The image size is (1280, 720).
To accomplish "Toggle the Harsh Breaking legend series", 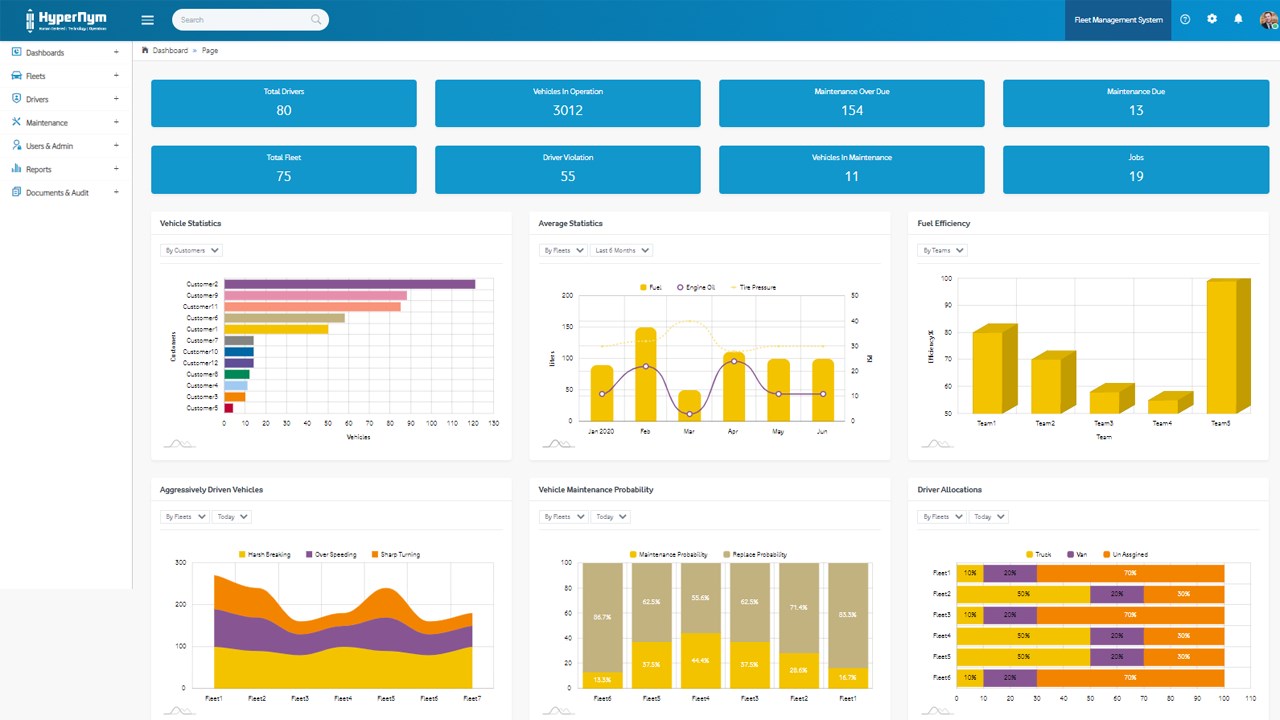I will (x=265, y=554).
